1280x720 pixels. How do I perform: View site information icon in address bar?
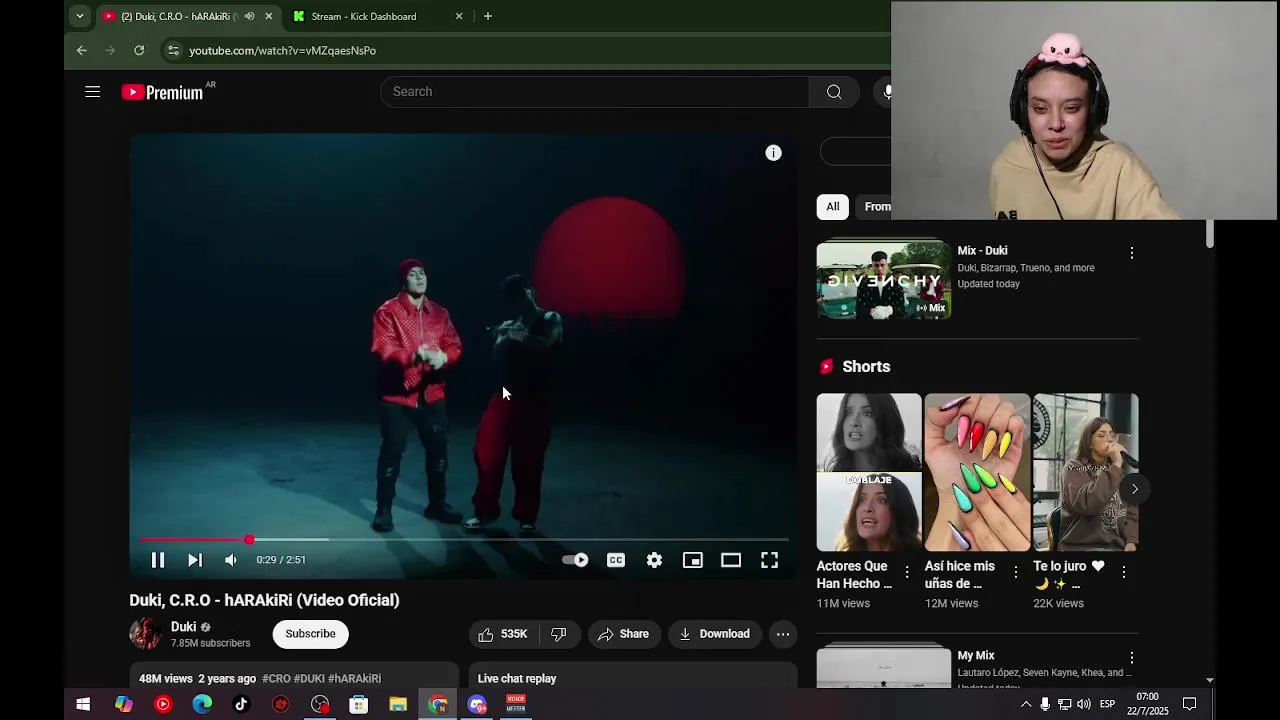(x=173, y=50)
